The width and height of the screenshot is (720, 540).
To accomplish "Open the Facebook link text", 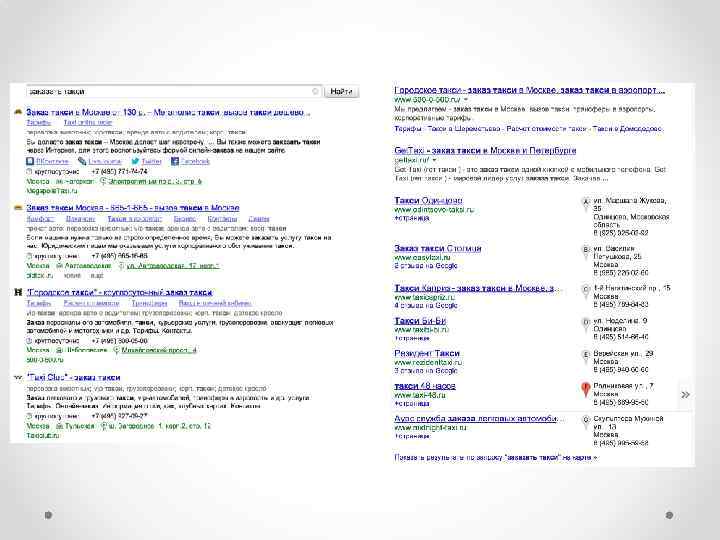I will click(195, 162).
